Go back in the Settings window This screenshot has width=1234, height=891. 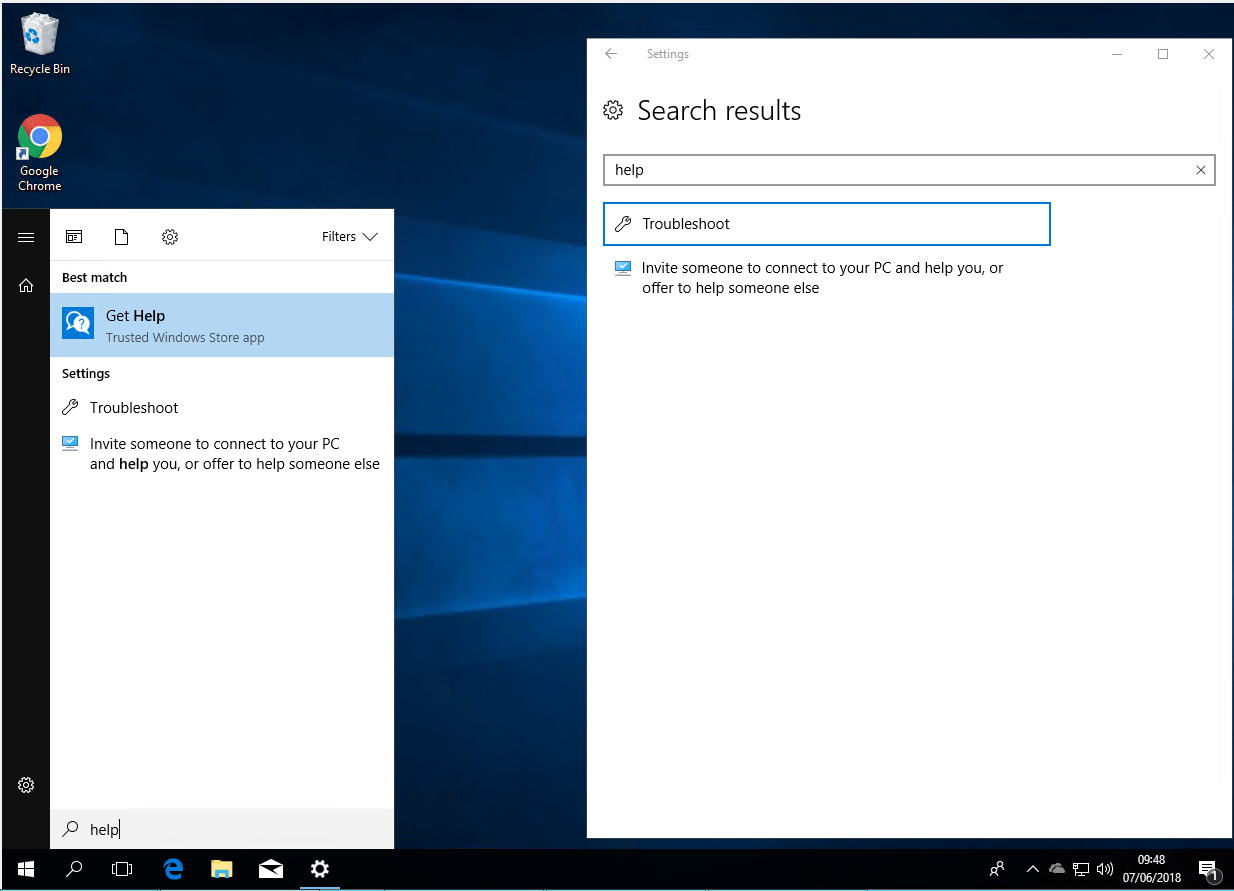(x=611, y=54)
